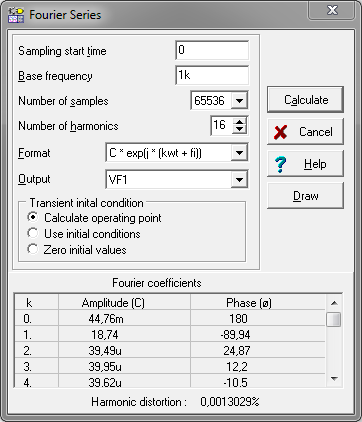Click the Calculate button

click(305, 100)
